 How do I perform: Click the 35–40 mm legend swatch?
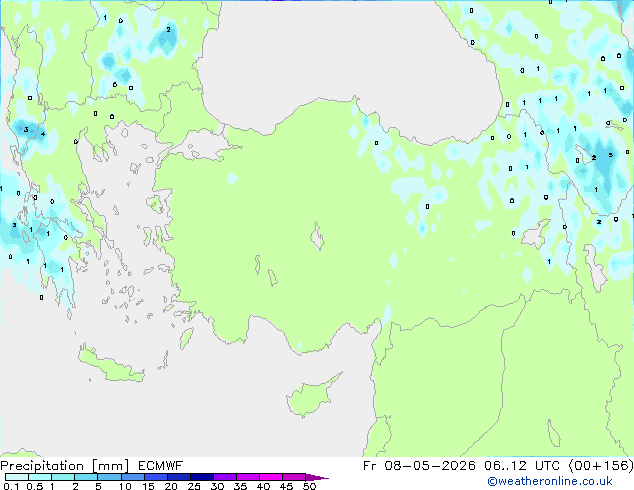tap(247, 477)
